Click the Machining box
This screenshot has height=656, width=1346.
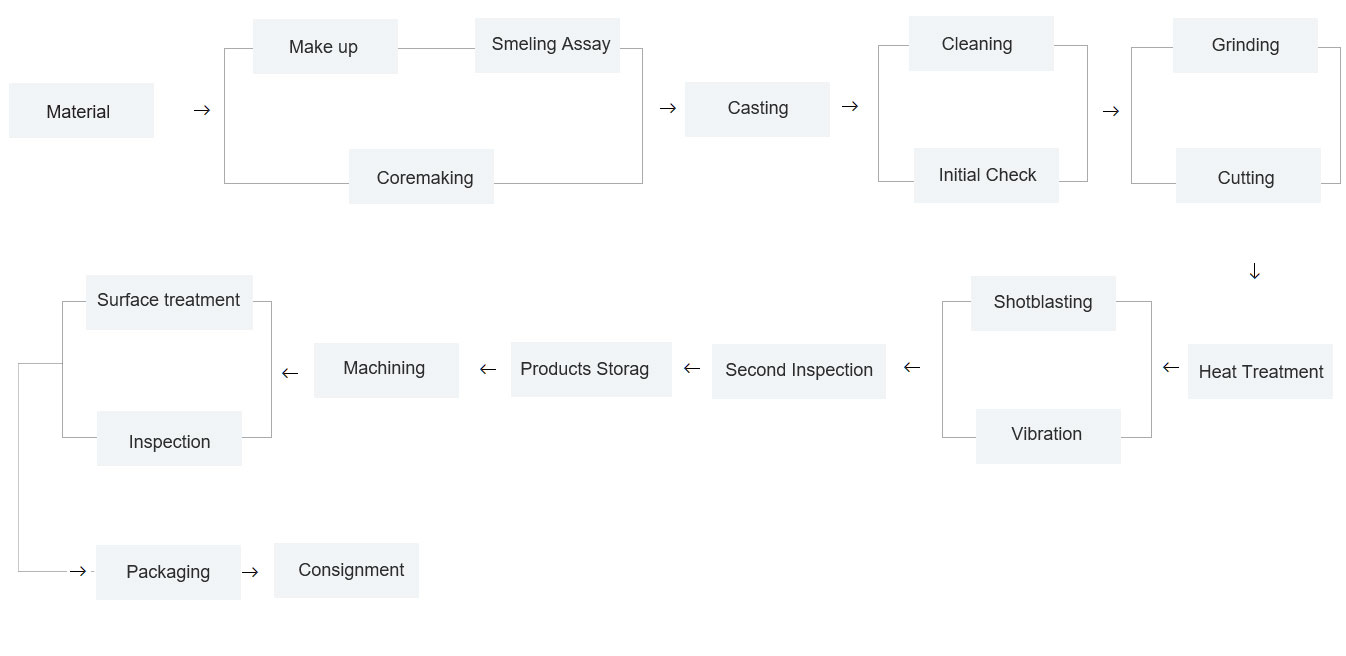386,370
